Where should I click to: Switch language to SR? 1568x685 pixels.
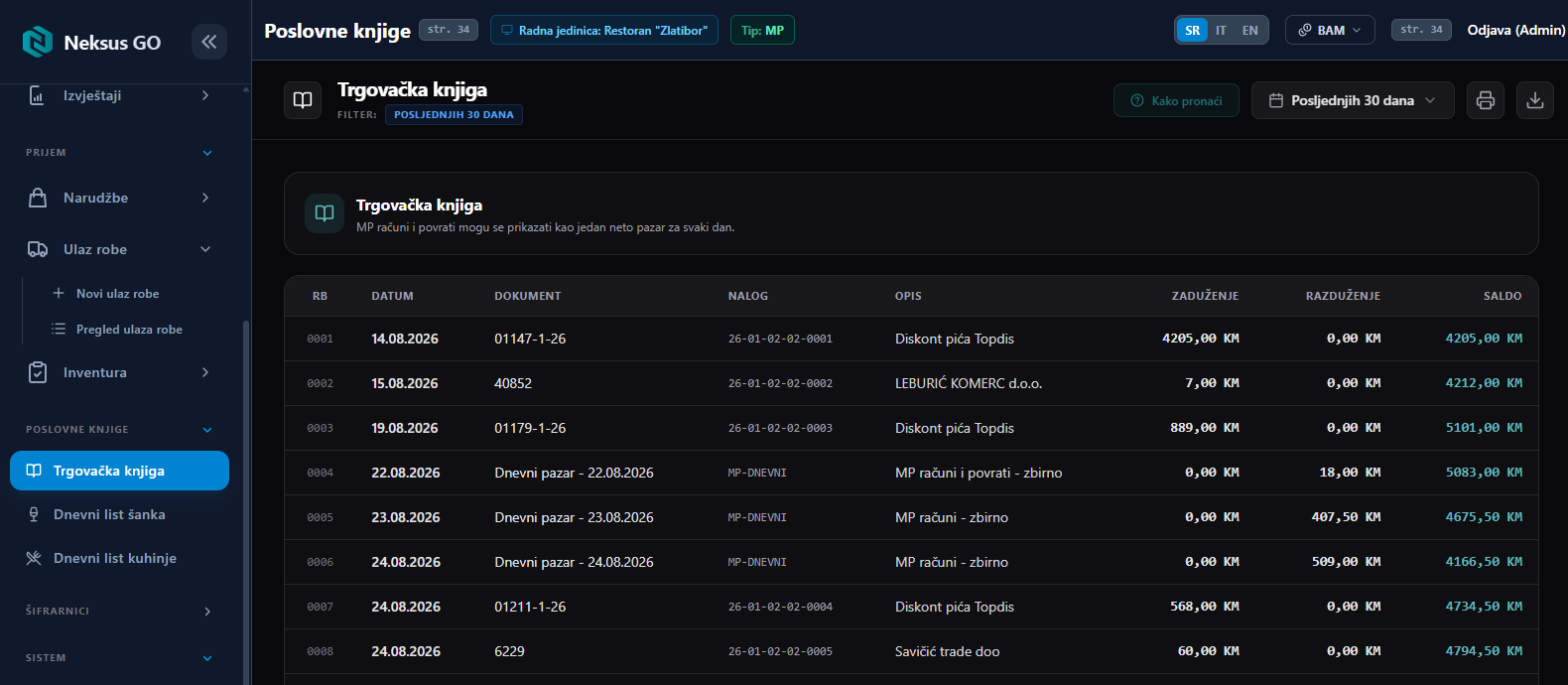click(1193, 30)
